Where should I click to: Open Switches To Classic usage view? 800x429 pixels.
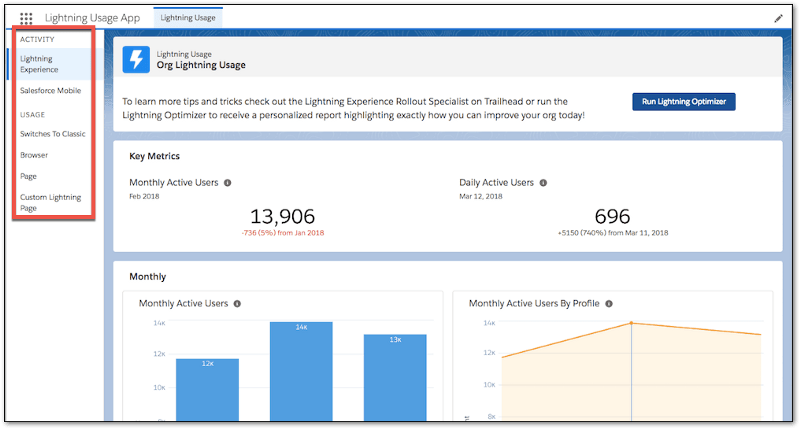tap(53, 134)
